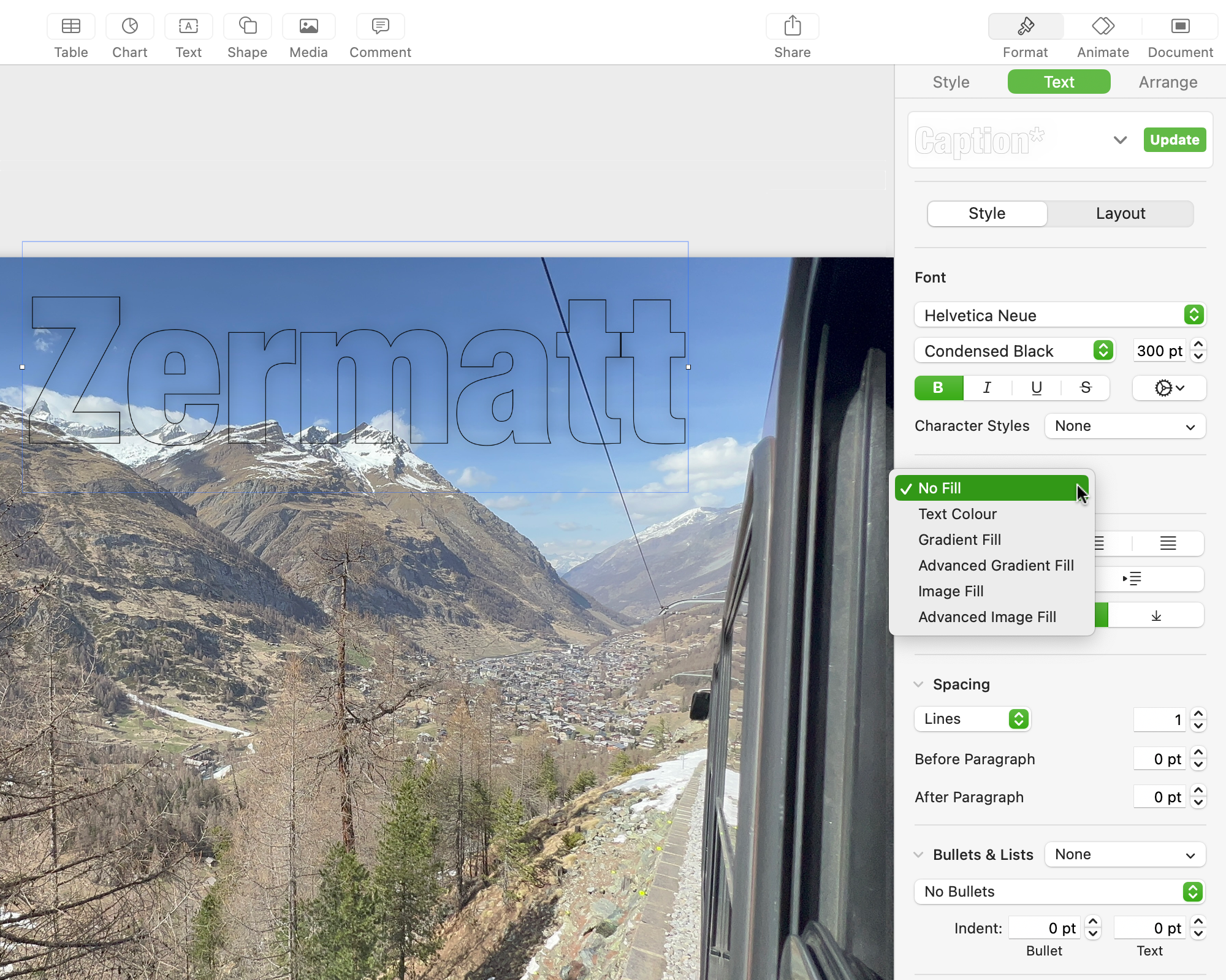The height and width of the screenshot is (980, 1226).
Task: Open the Helvetica Neue font family dropdown
Action: (1060, 315)
